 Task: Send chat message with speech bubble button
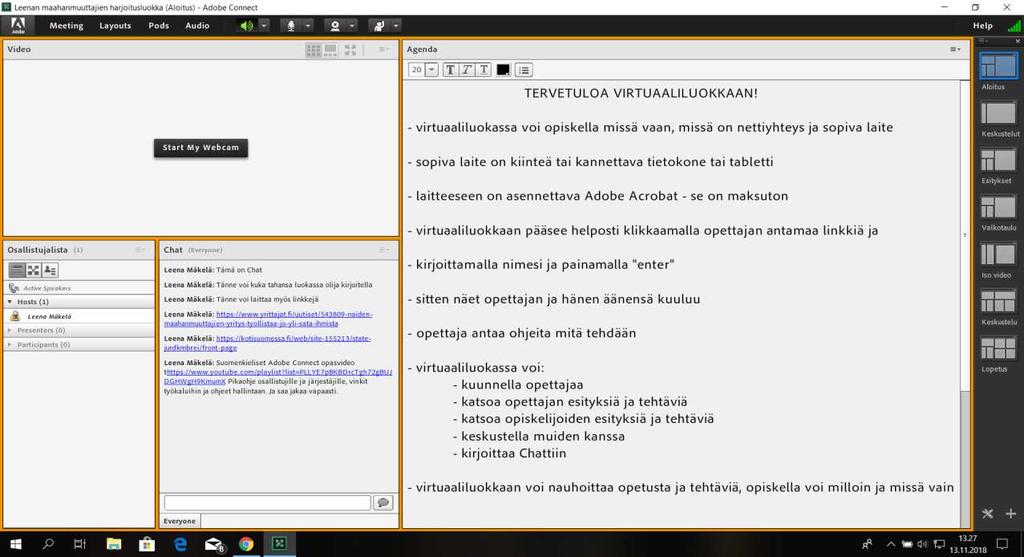click(x=383, y=502)
